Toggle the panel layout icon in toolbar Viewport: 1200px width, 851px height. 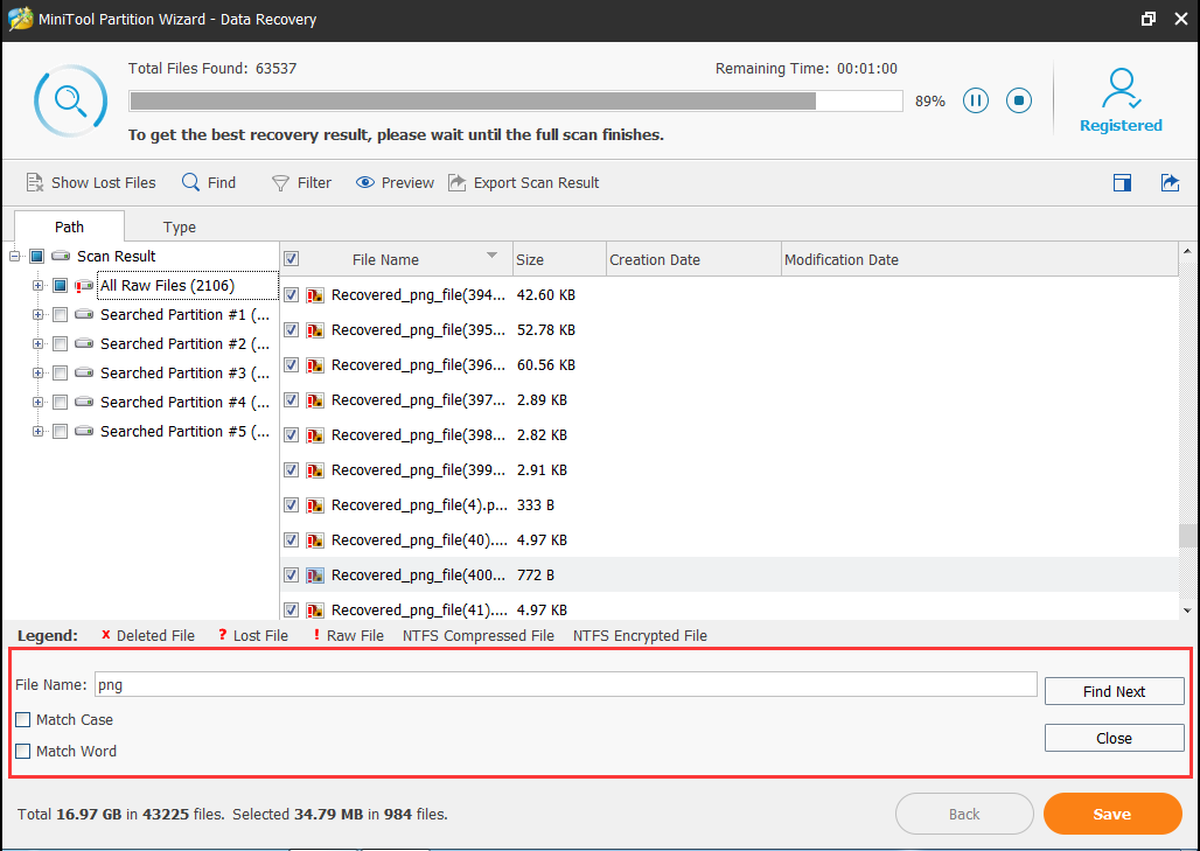tap(1122, 182)
